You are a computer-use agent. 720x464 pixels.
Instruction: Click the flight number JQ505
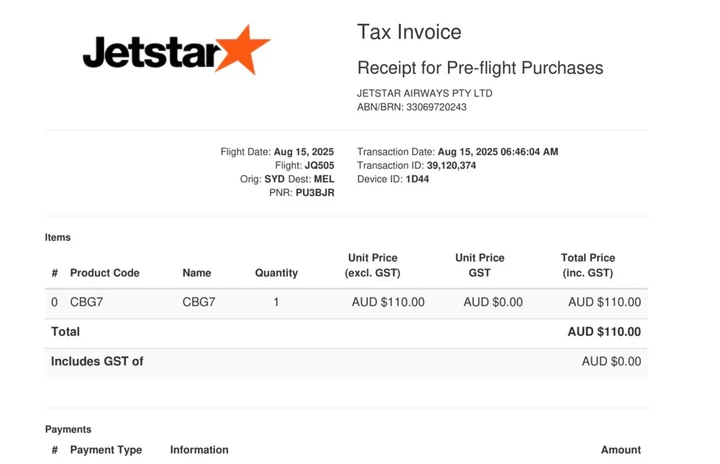pyautogui.click(x=319, y=166)
